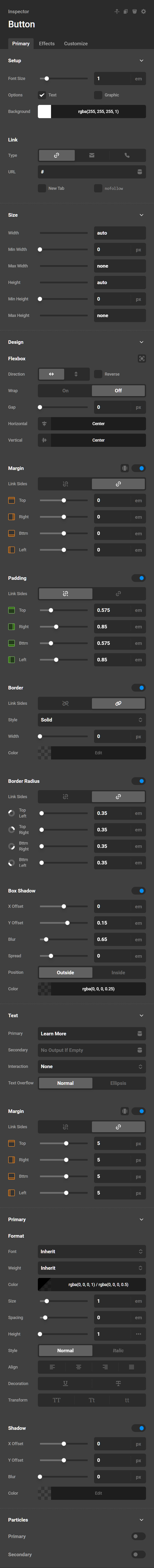The image size is (154, 1568).
Task: Set box shadow position to Inside
Action: pos(118,972)
